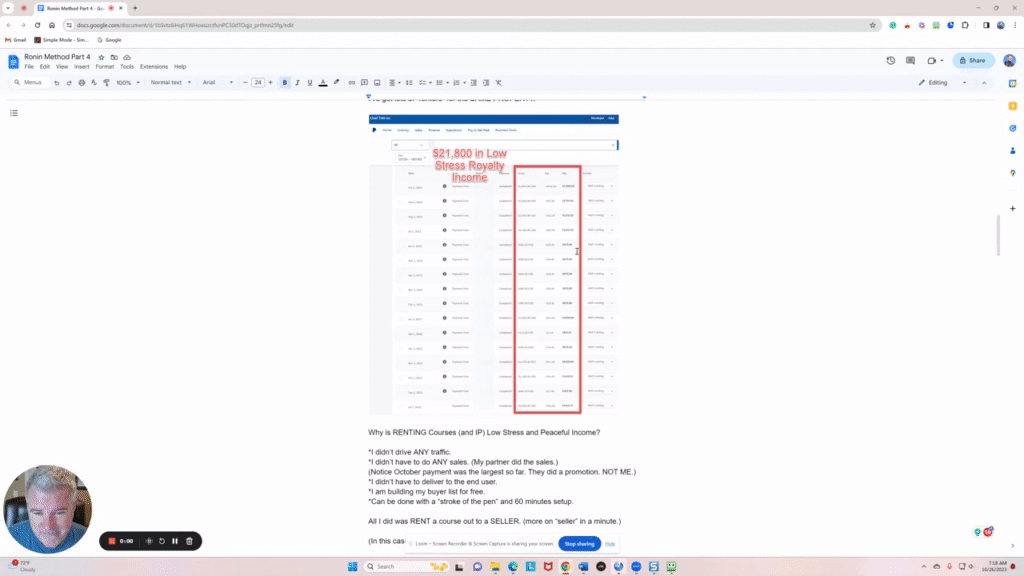Get add-ons with plus icon

coord(1013,208)
